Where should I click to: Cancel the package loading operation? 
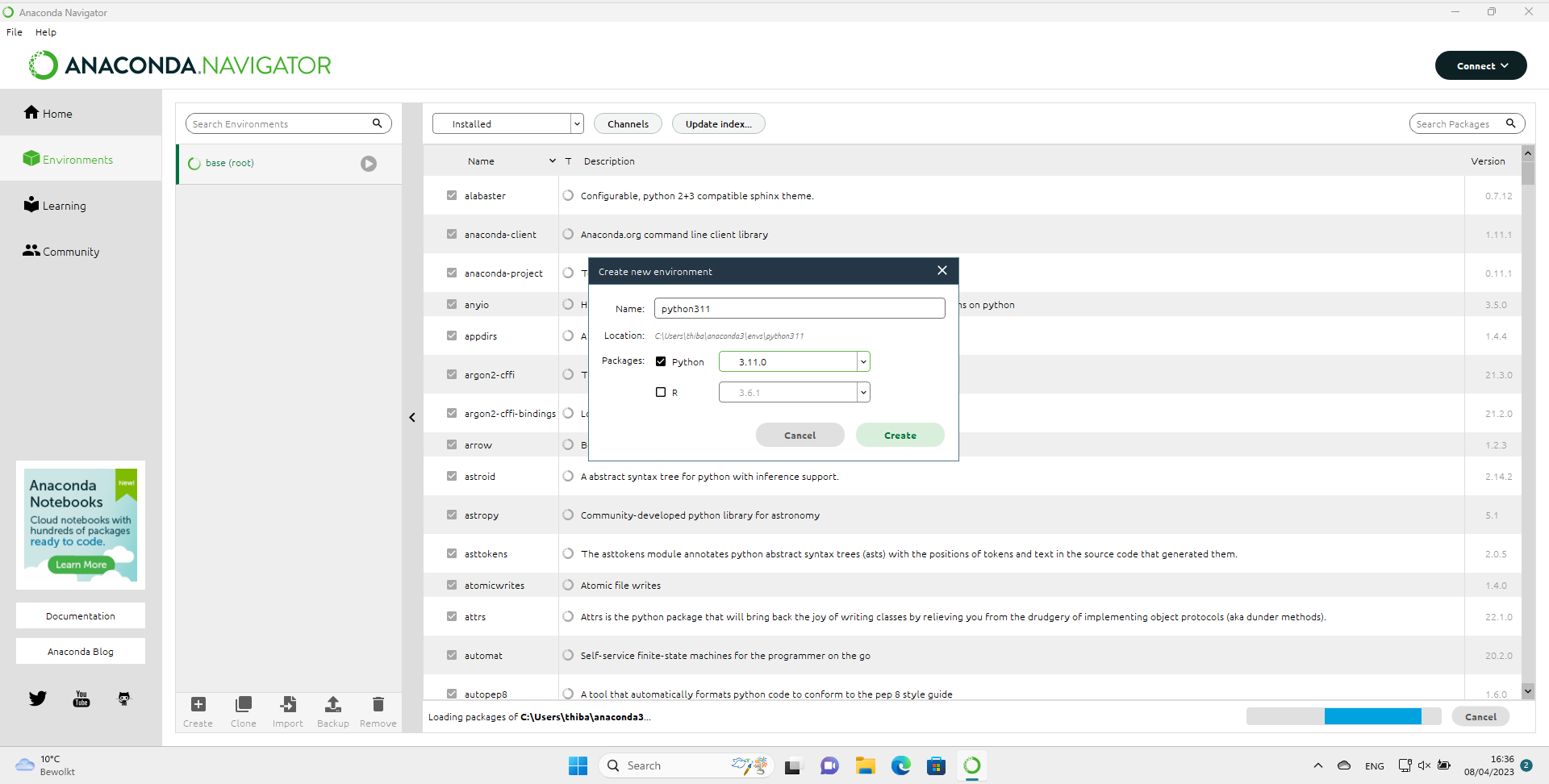[1480, 716]
